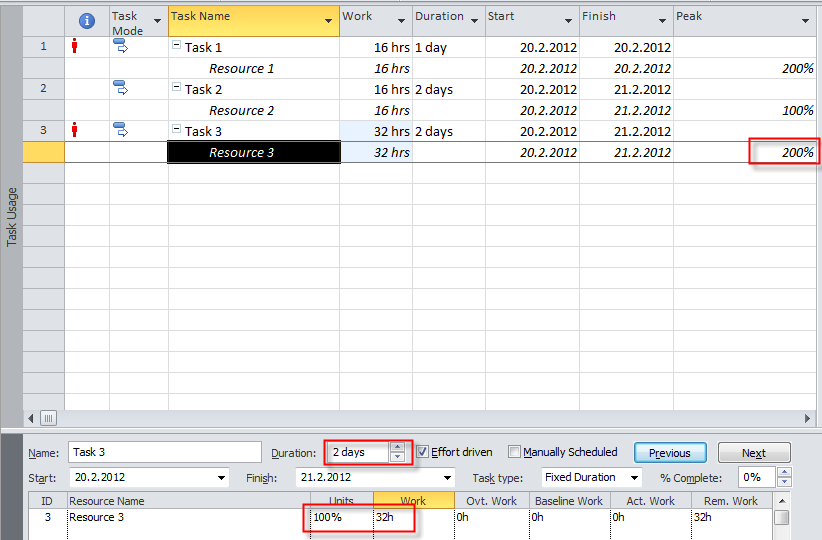Image resolution: width=822 pixels, height=540 pixels.
Task: Click the Previous button
Action: [669, 453]
